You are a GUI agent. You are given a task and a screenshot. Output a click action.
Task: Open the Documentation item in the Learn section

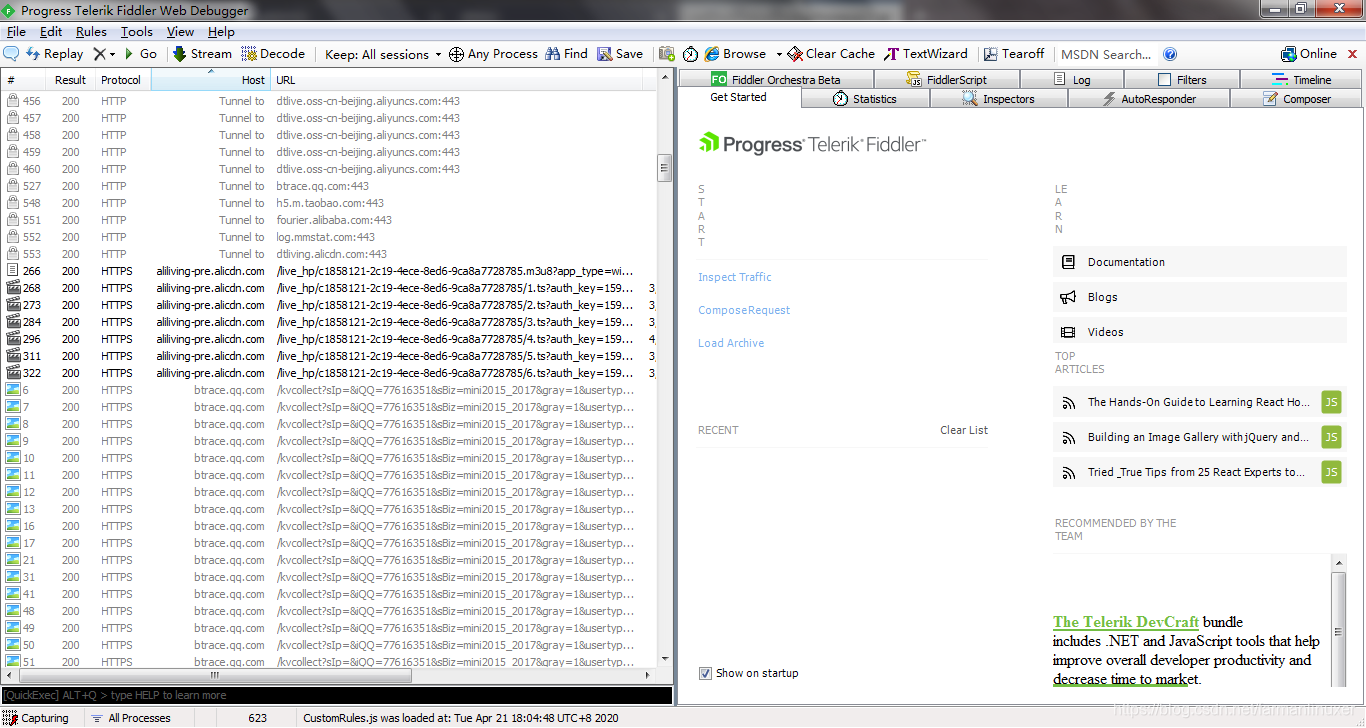[1200, 262]
